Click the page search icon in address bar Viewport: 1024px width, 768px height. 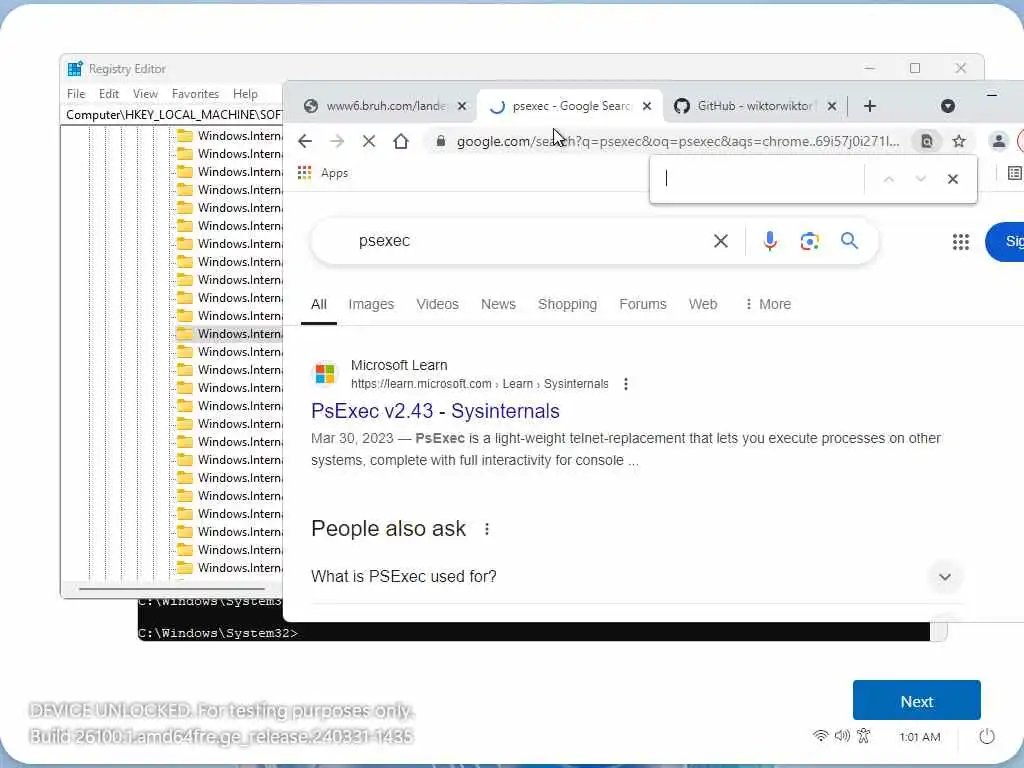927,141
